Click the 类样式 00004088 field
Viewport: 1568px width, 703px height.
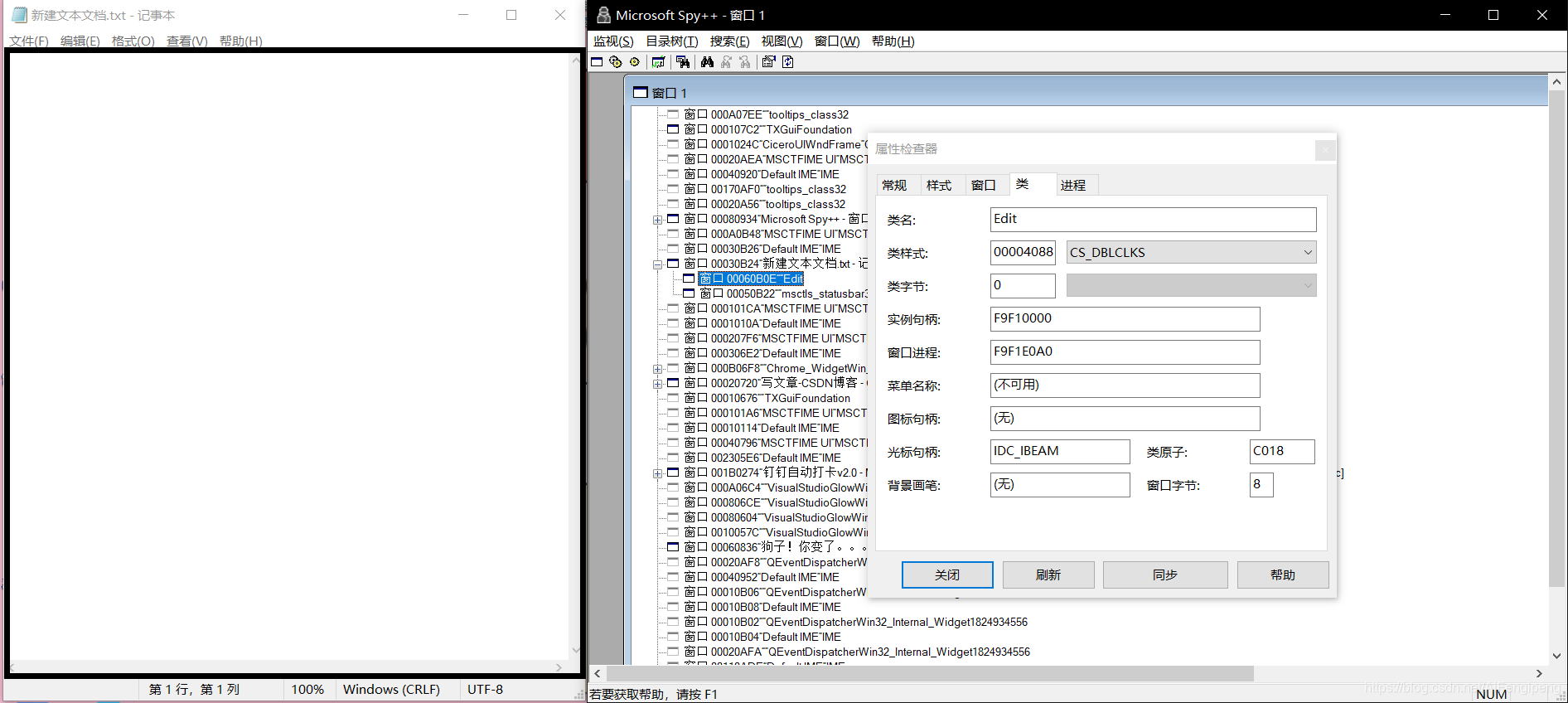1023,252
